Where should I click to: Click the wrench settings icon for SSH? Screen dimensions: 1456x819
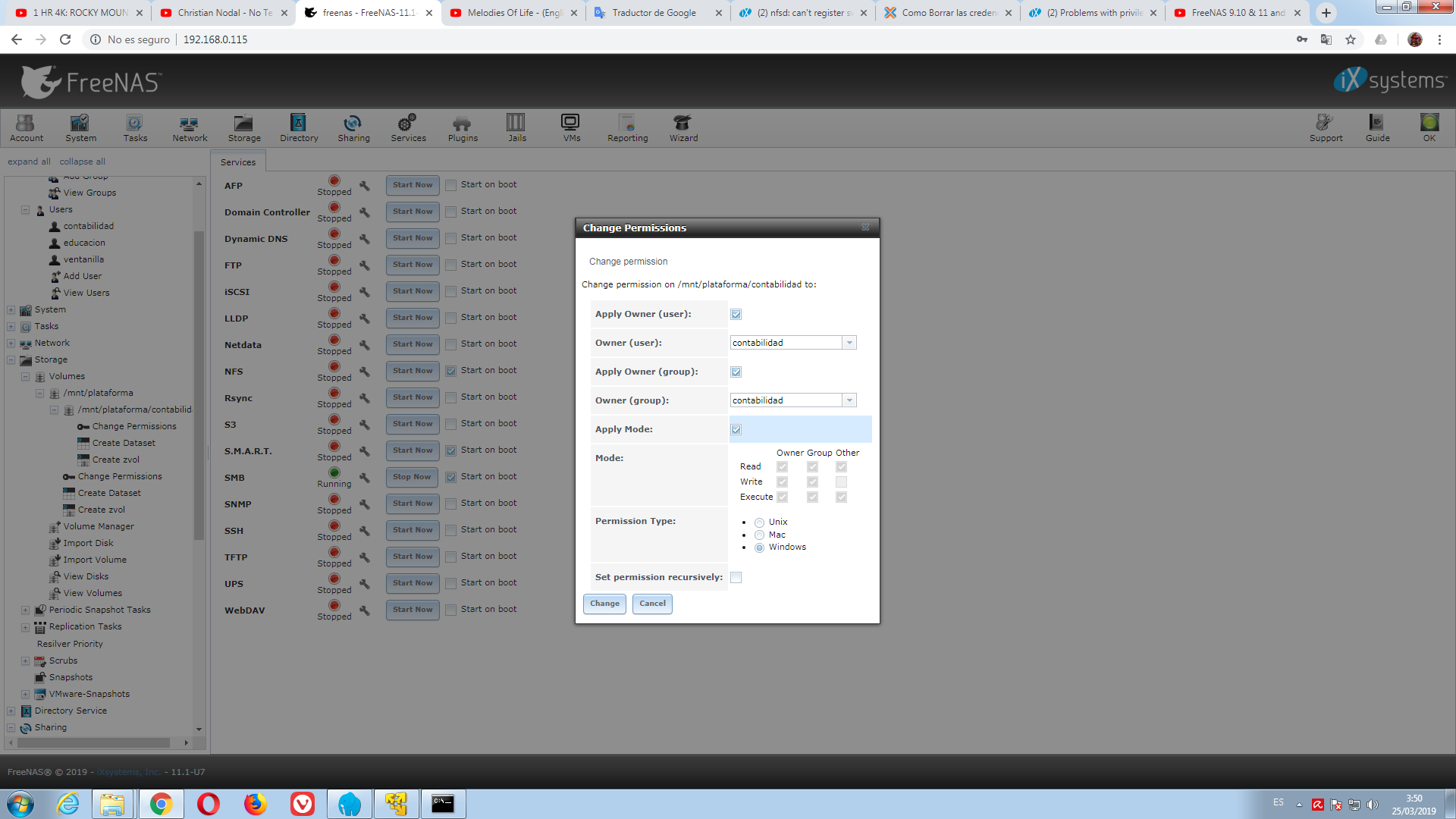click(365, 531)
